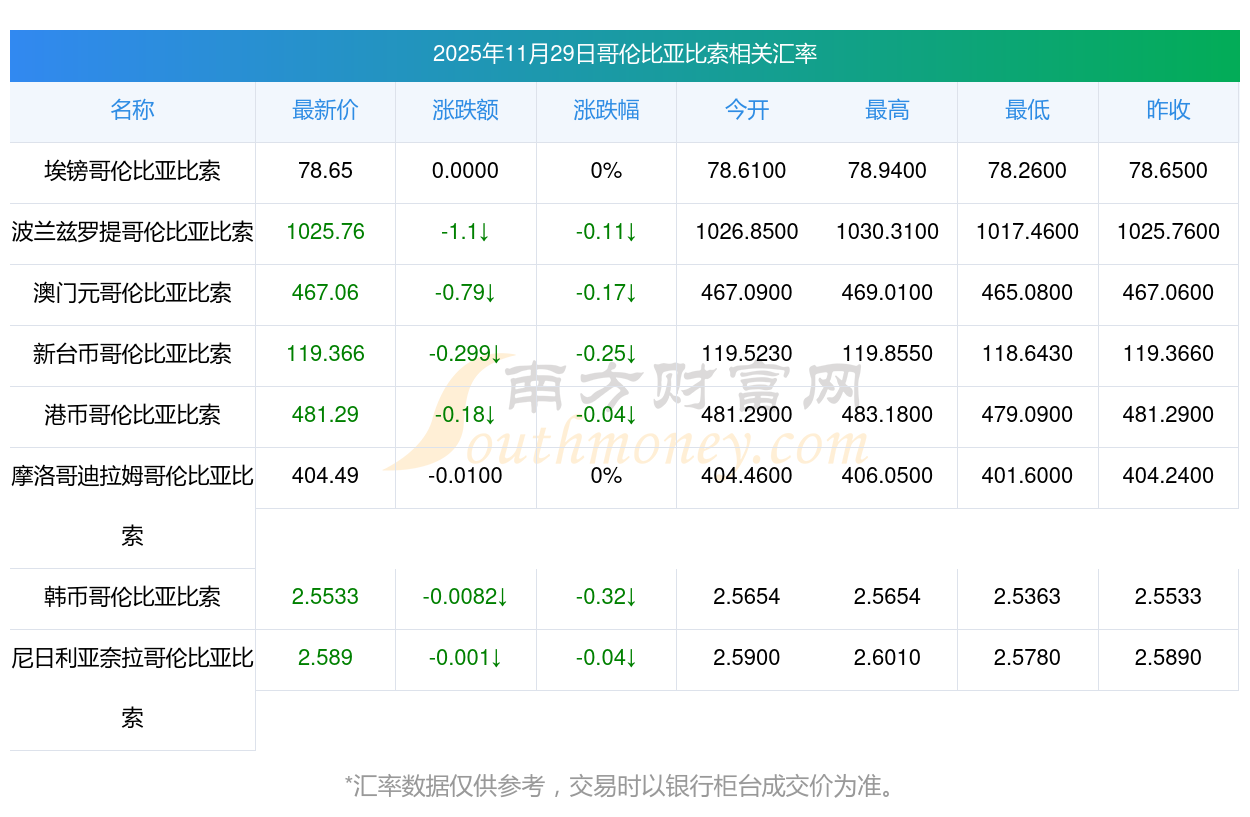Click the low value 2.5780

[1027, 658]
